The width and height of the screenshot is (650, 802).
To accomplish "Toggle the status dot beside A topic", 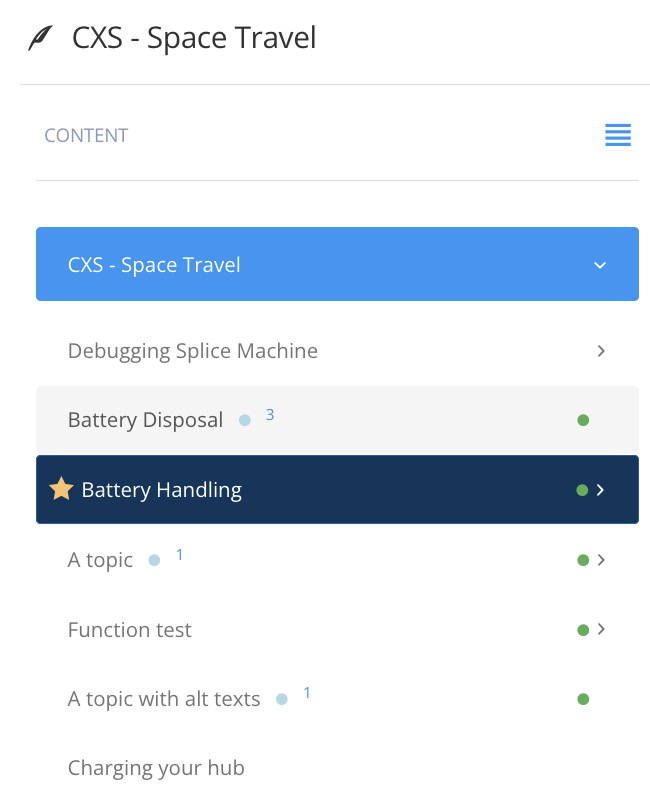I will click(x=583, y=560).
